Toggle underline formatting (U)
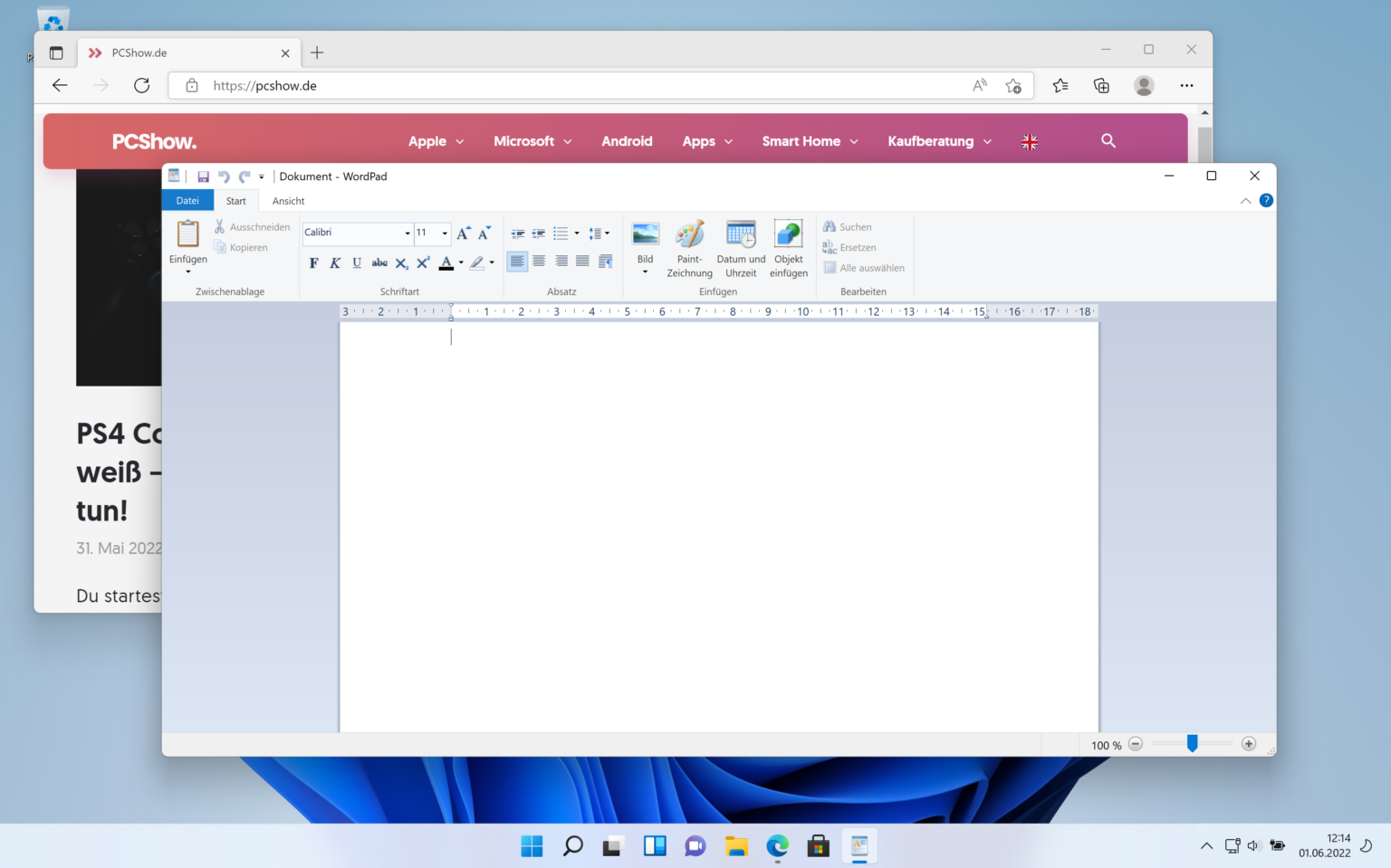Screen dimensions: 1391x868 coord(357,262)
